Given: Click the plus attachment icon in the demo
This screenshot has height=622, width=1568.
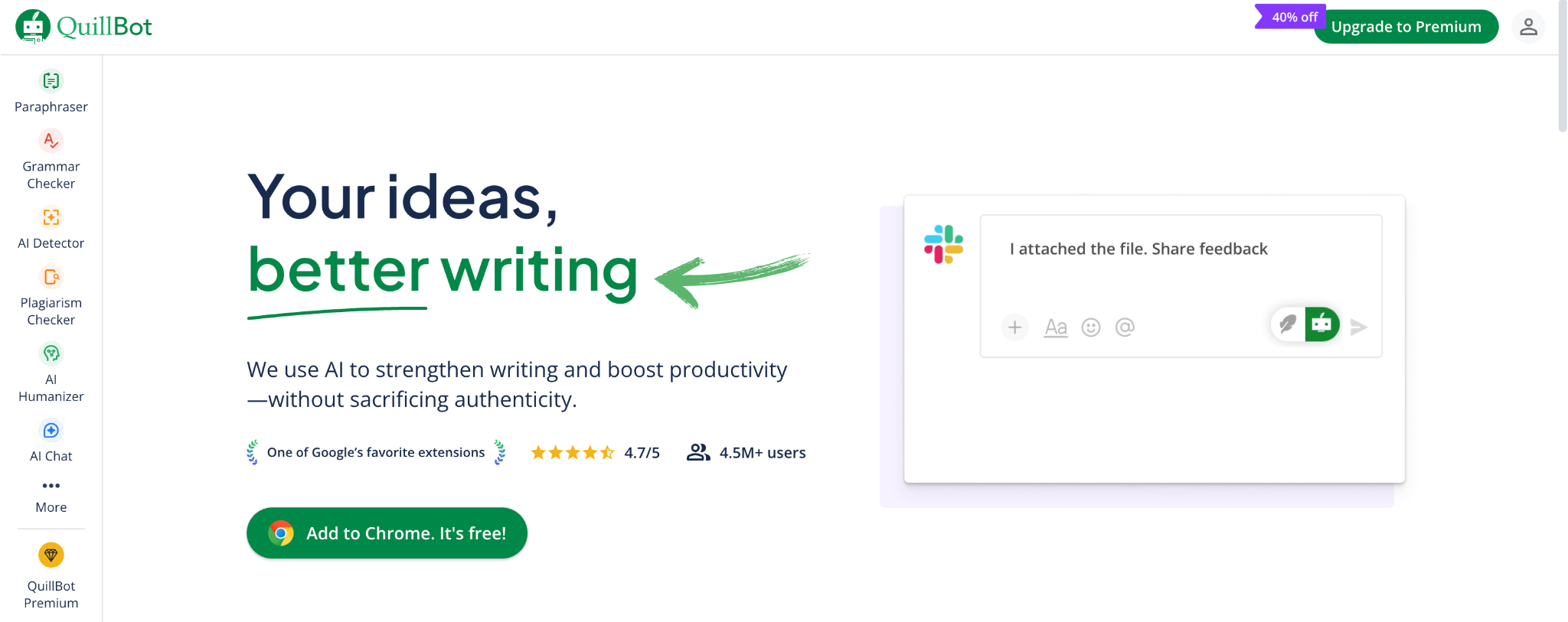Looking at the screenshot, I should point(1014,327).
